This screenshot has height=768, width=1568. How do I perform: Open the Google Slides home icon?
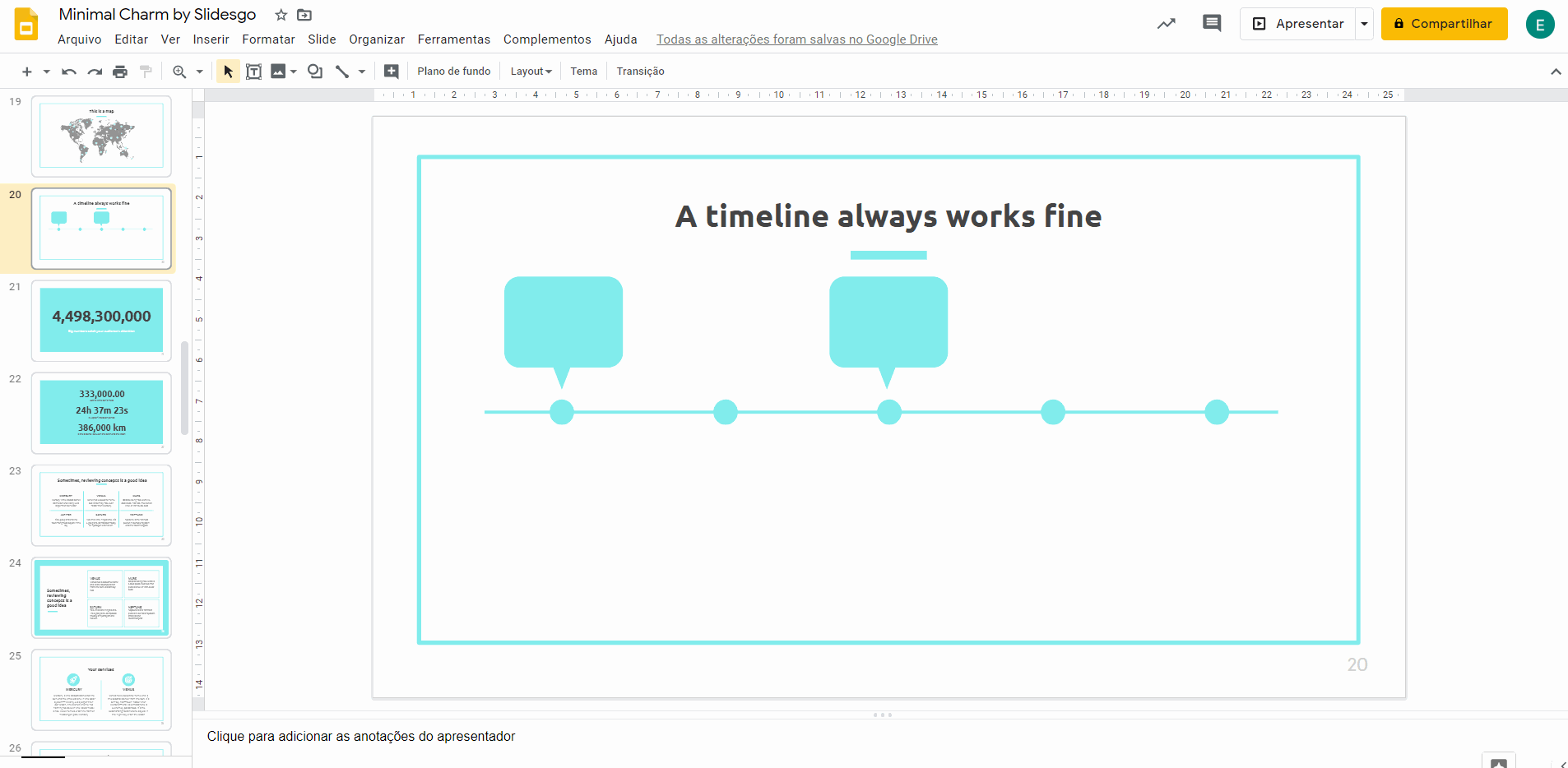(x=26, y=24)
